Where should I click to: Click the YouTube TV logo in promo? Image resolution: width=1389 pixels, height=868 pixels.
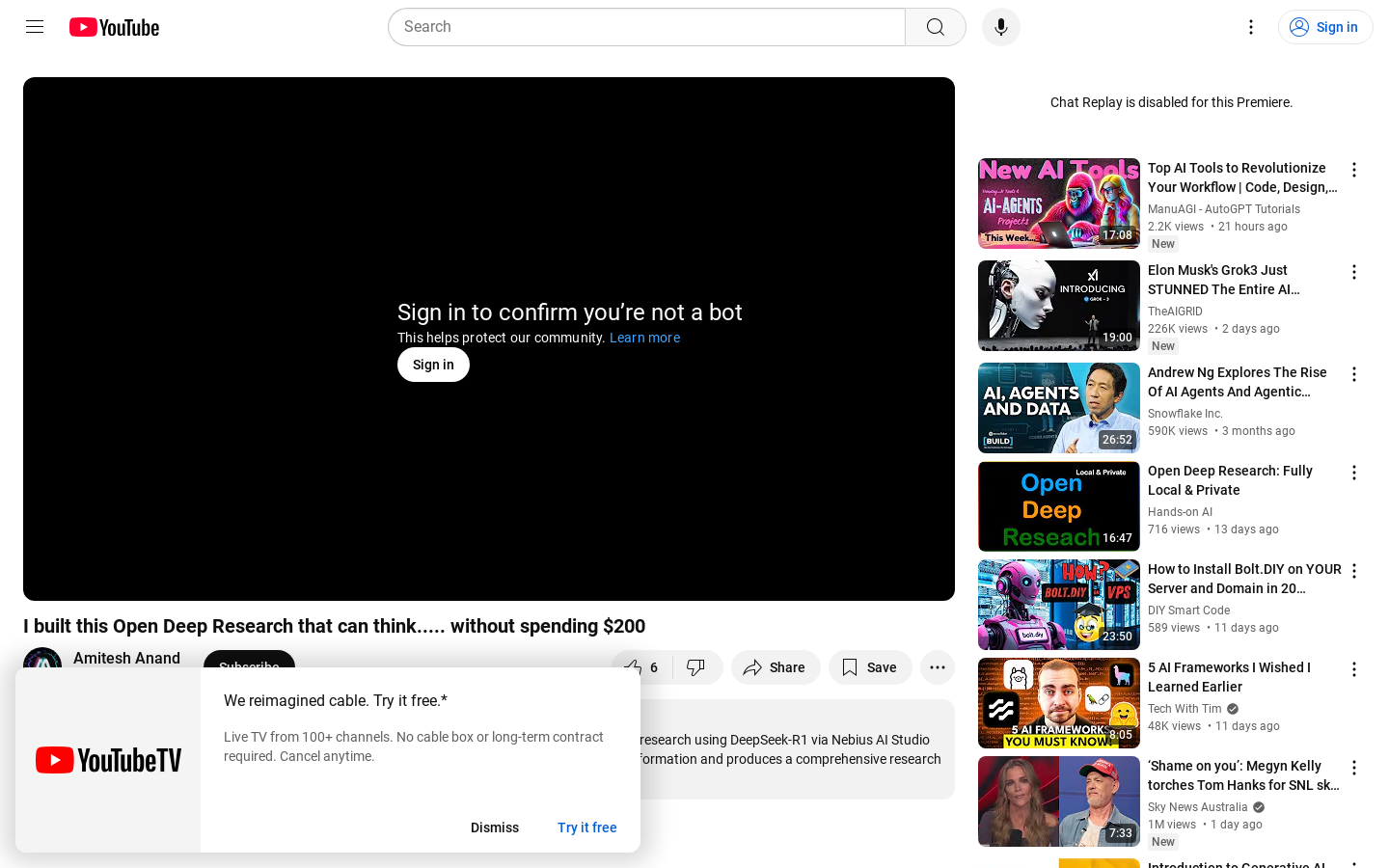click(x=108, y=760)
